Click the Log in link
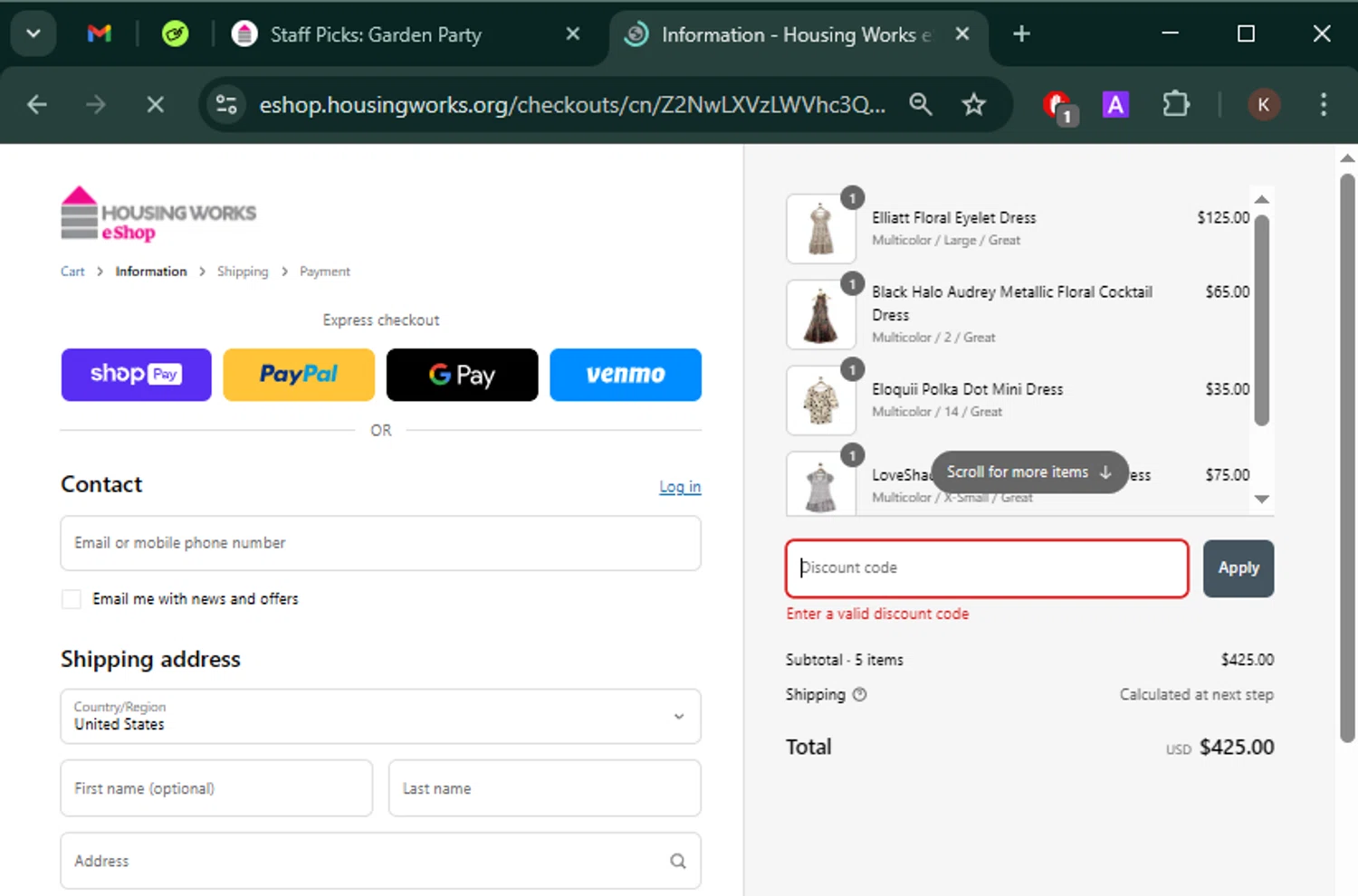 pos(680,487)
